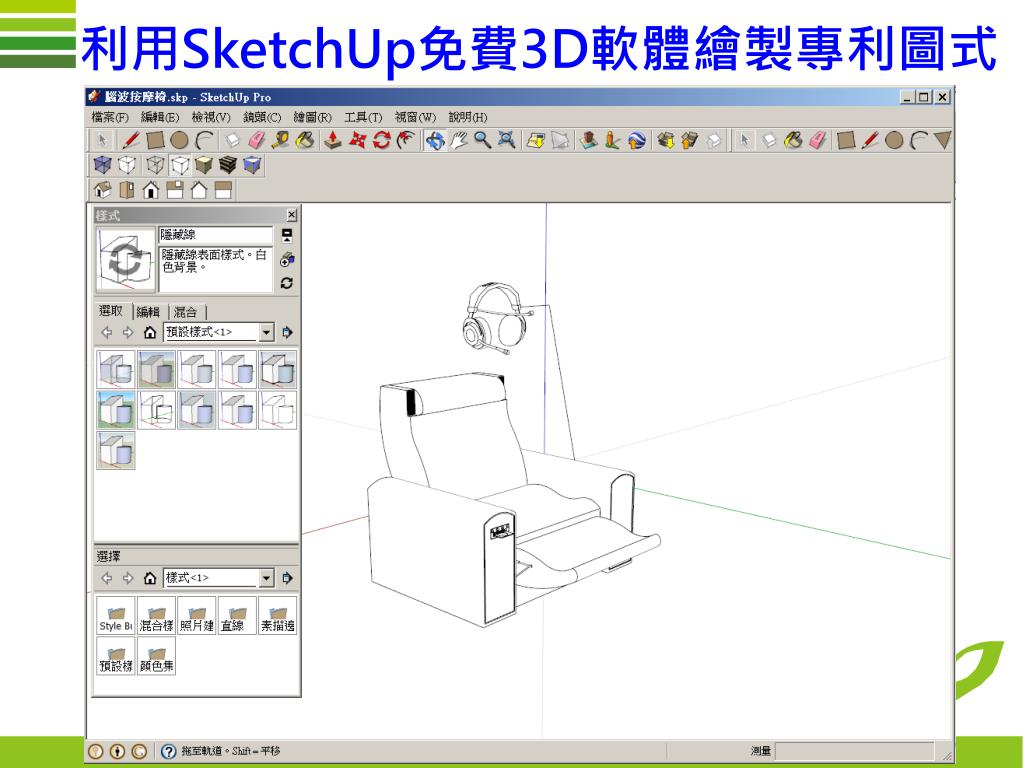Viewport: 1024px width, 768px height.
Task: Open the Get Models from warehouse icon
Action: [665, 140]
